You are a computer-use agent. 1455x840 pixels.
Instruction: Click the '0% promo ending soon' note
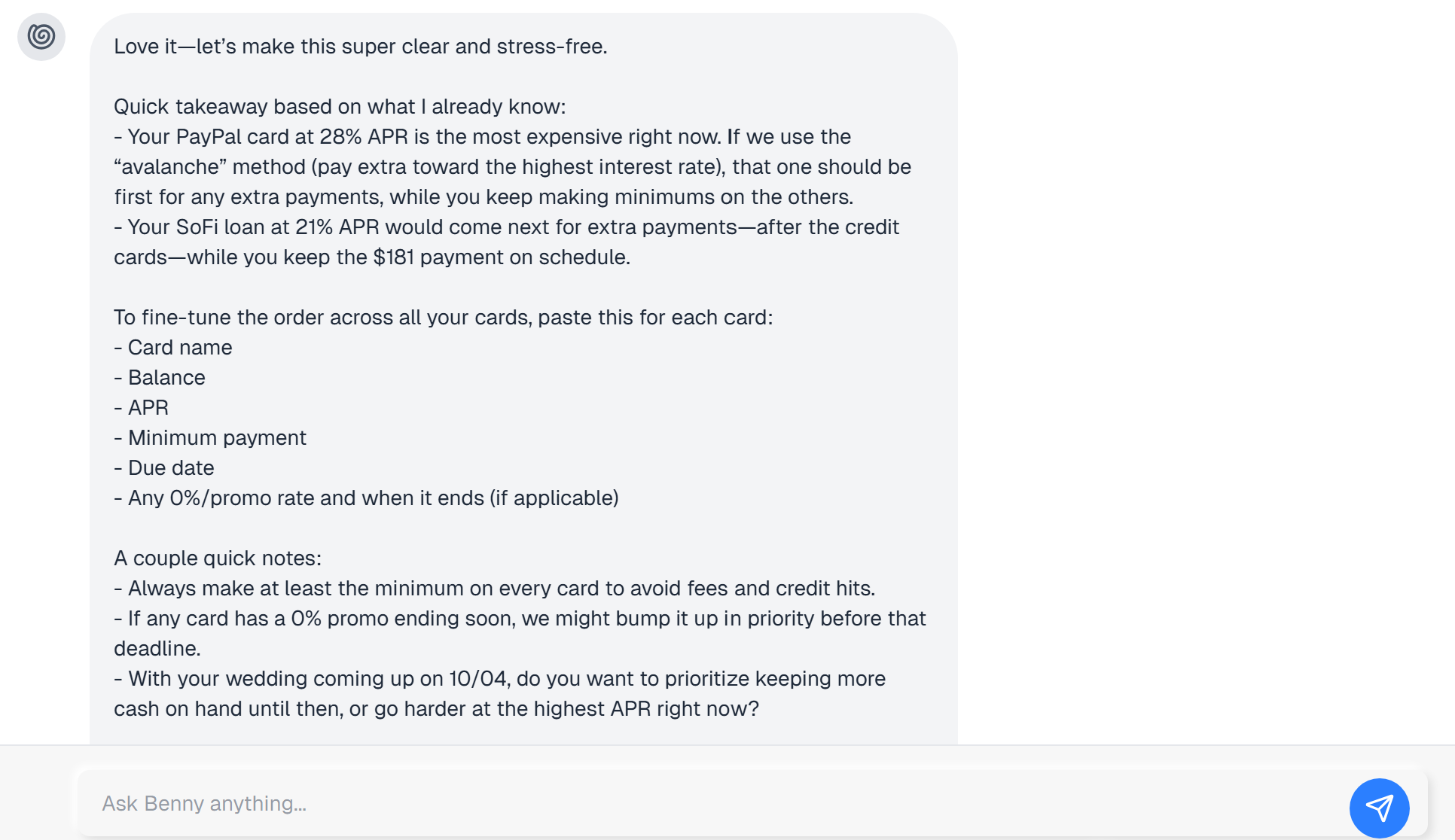[x=520, y=634]
